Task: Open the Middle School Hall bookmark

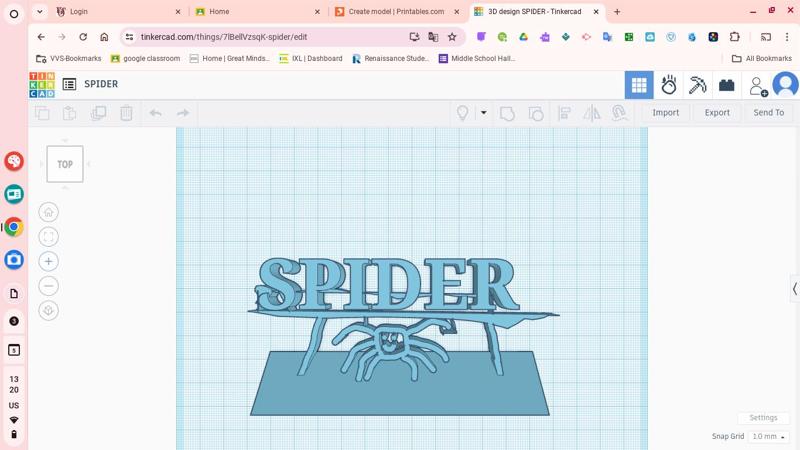Action: [x=477, y=59]
